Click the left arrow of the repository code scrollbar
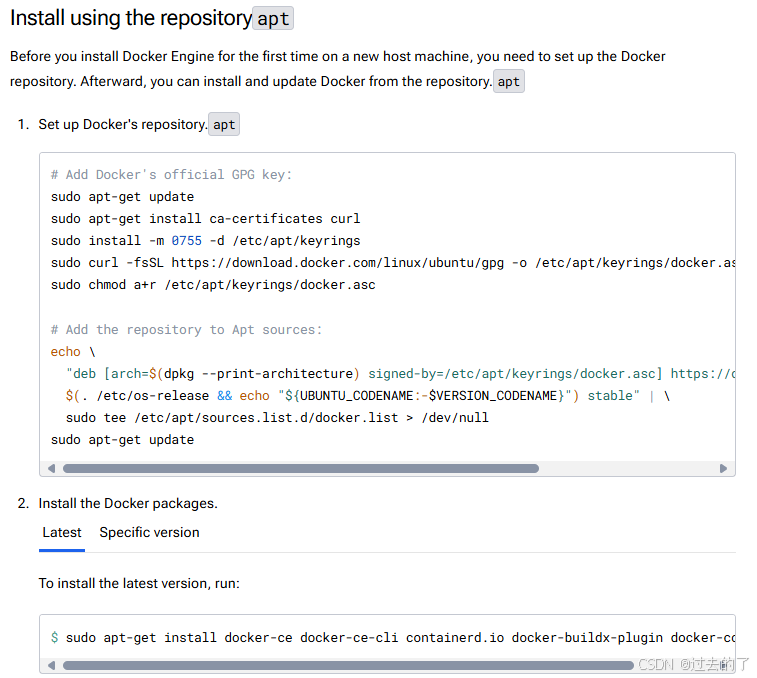 pyautogui.click(x=52, y=468)
